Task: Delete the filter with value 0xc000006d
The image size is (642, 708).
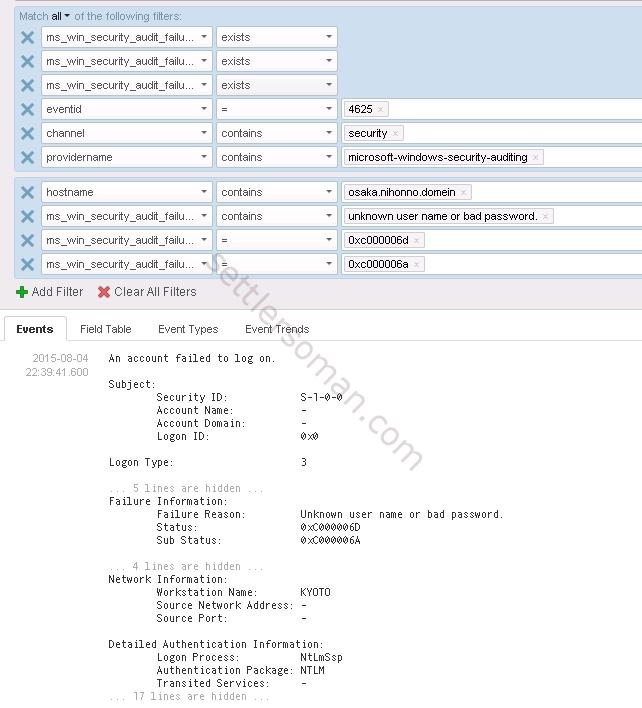Action: tap(28, 240)
